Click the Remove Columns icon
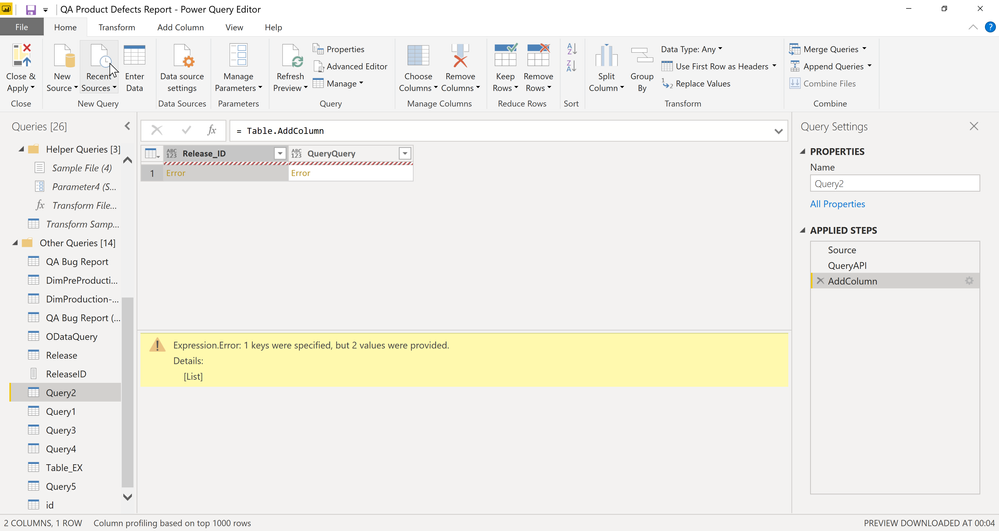The width and height of the screenshot is (999, 531). pos(460,55)
